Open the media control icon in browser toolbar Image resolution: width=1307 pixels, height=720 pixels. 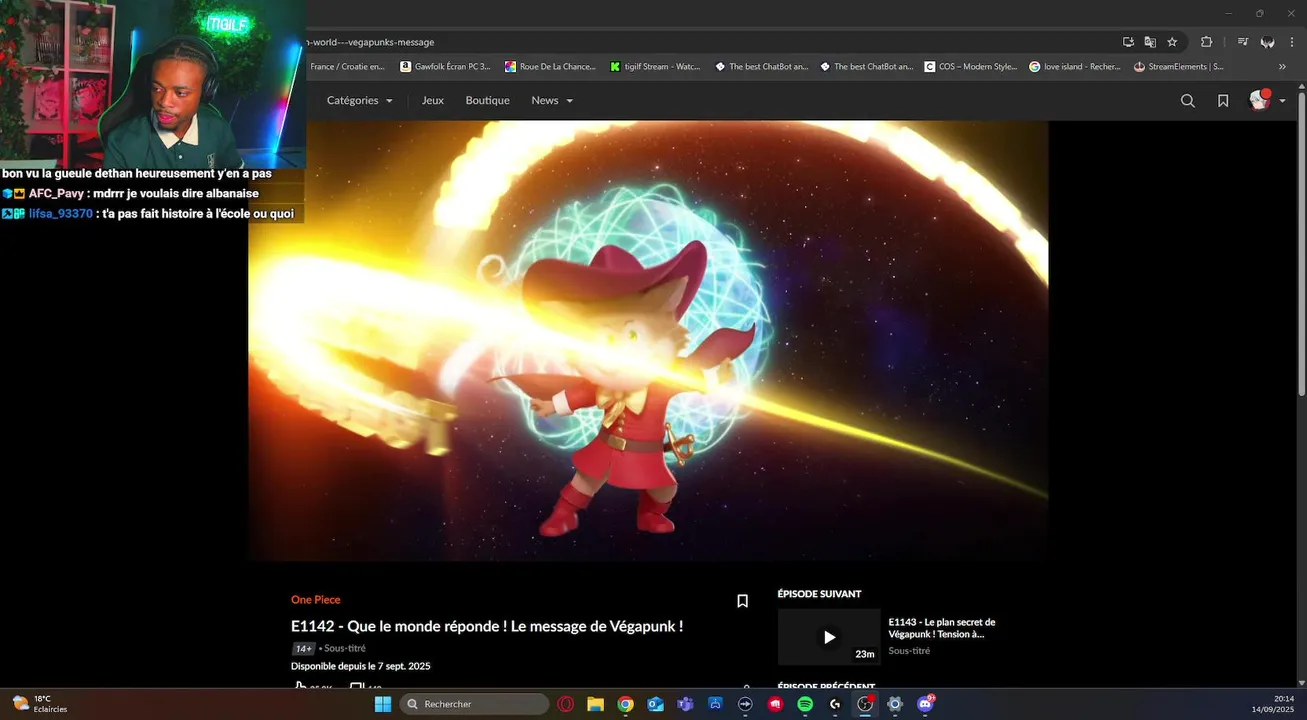tap(1242, 42)
